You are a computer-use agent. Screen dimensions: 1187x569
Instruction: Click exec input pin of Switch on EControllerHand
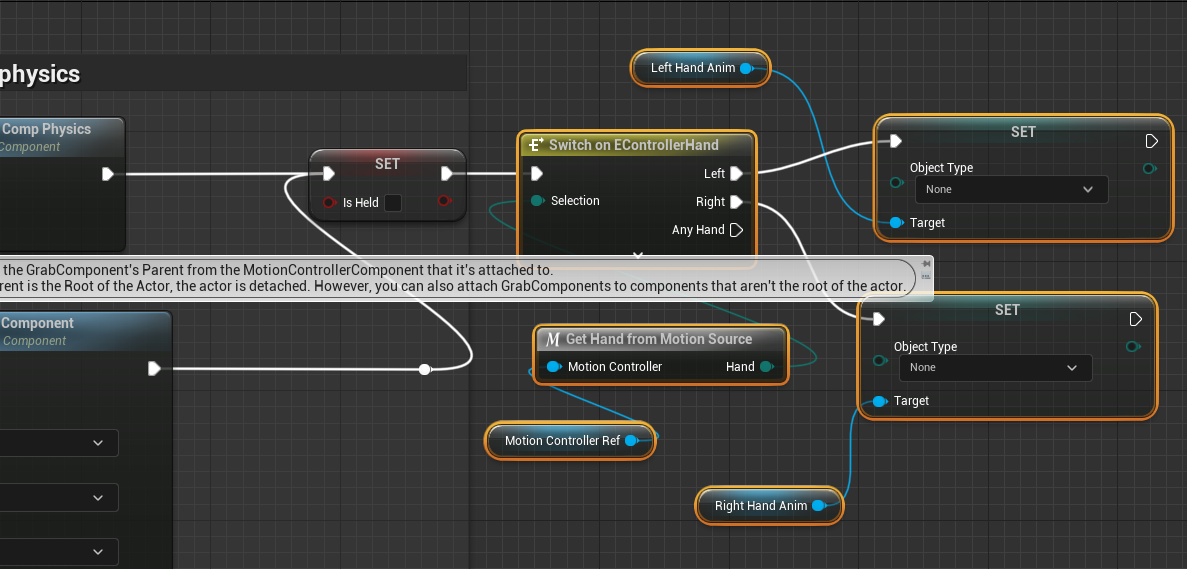tap(537, 174)
